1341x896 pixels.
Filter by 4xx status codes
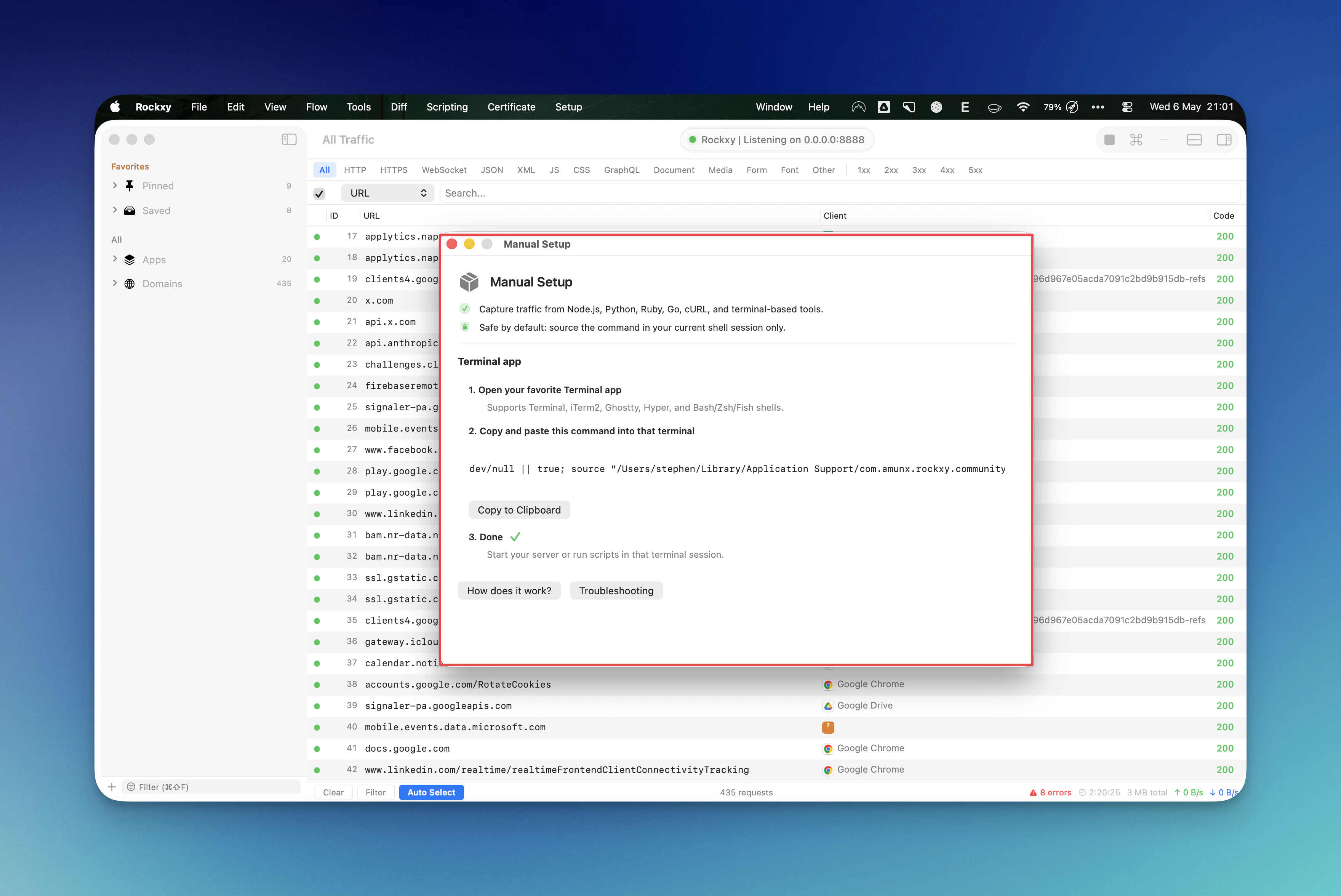pos(947,170)
